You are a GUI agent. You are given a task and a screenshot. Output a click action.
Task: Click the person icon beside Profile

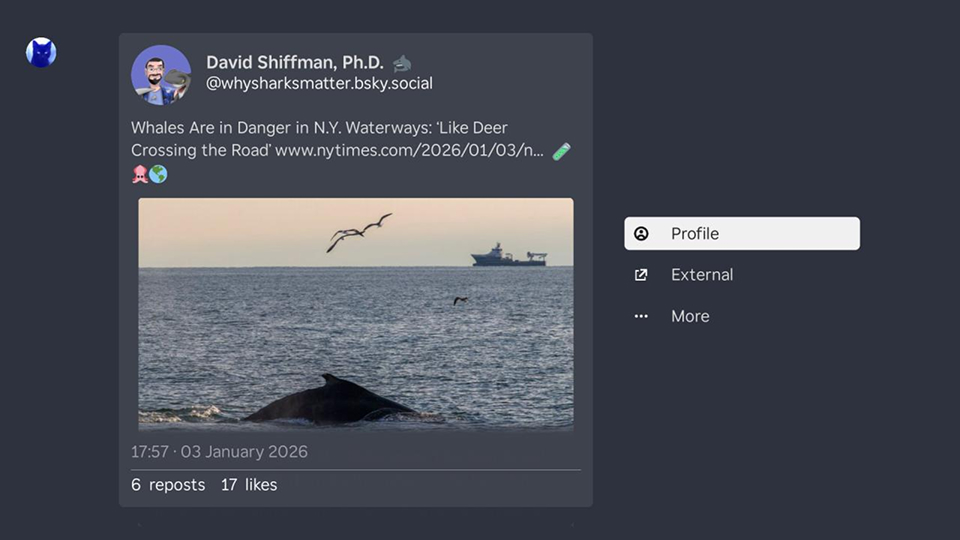pos(641,234)
